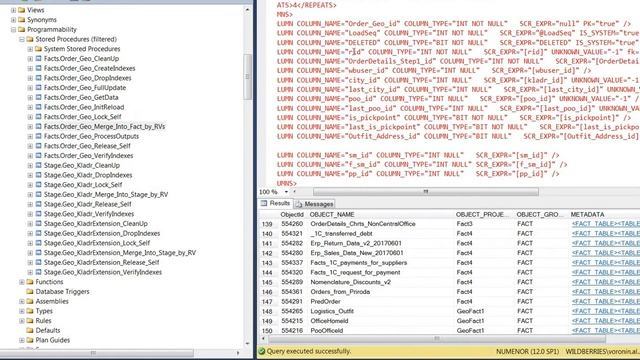The width and height of the screenshot is (640, 360).
Task: Select Stage.Geo_KladrExtension_DropIndexes procedure icon
Action: [x=39, y=233]
